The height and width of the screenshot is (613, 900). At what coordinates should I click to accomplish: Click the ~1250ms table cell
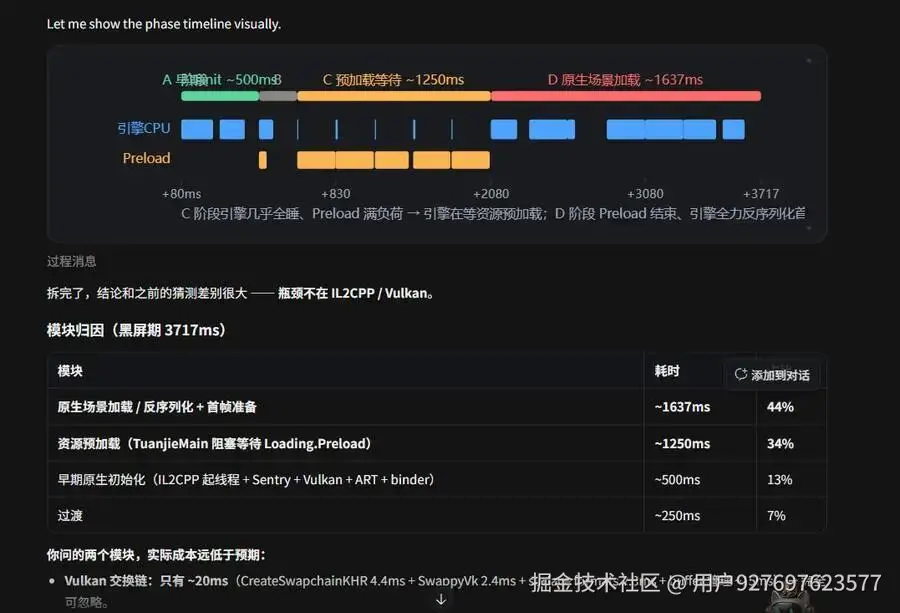point(682,443)
